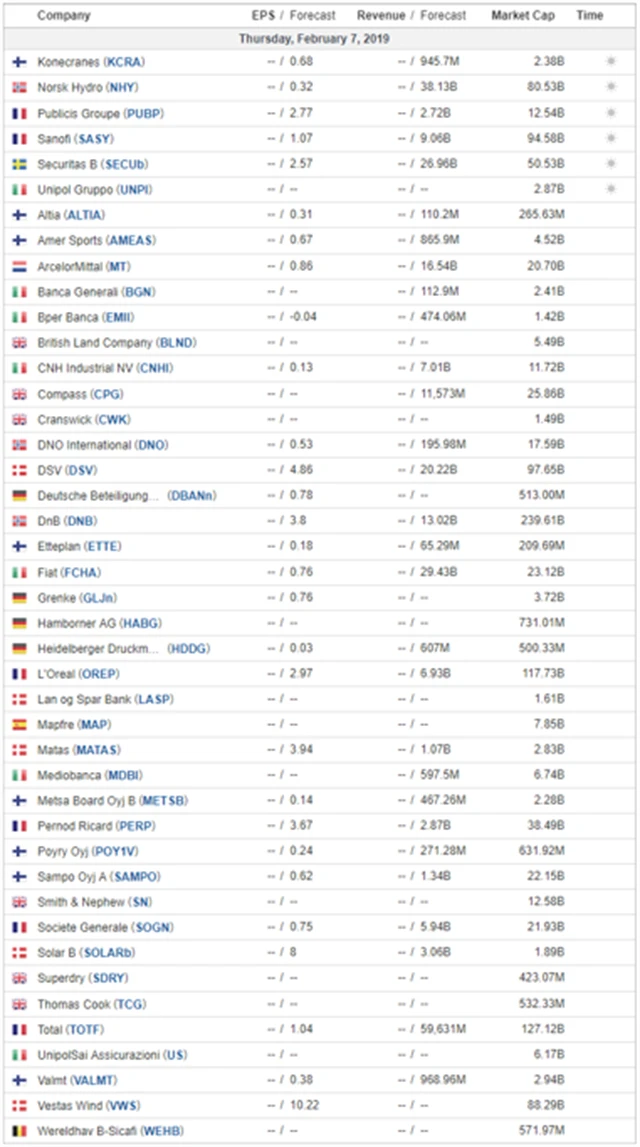Image resolution: width=640 pixels, height=1147 pixels.
Task: Click the Netherlands flag beside ArcelorMittal
Action: 19,266
